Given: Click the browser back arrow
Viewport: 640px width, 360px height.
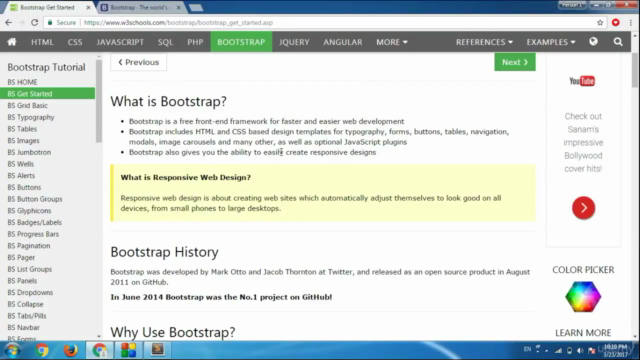Looking at the screenshot, I should pos(8,22).
